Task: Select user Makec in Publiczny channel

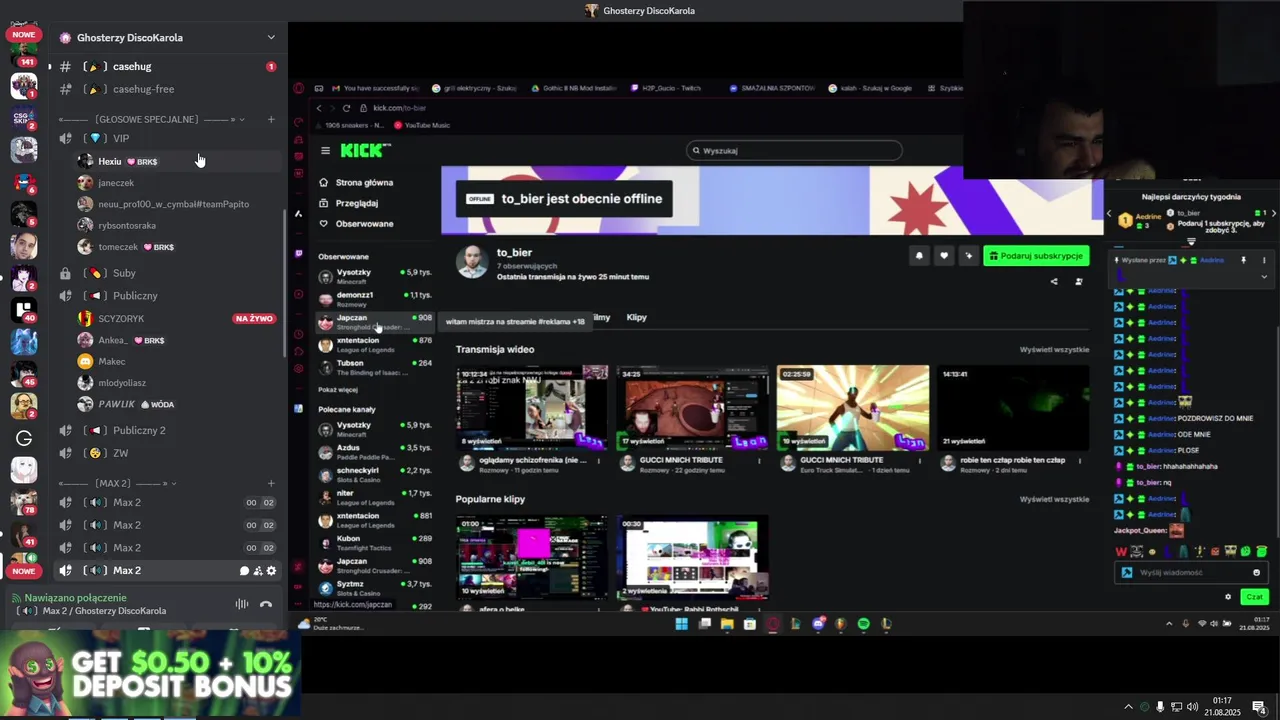Action: pos(178,361)
